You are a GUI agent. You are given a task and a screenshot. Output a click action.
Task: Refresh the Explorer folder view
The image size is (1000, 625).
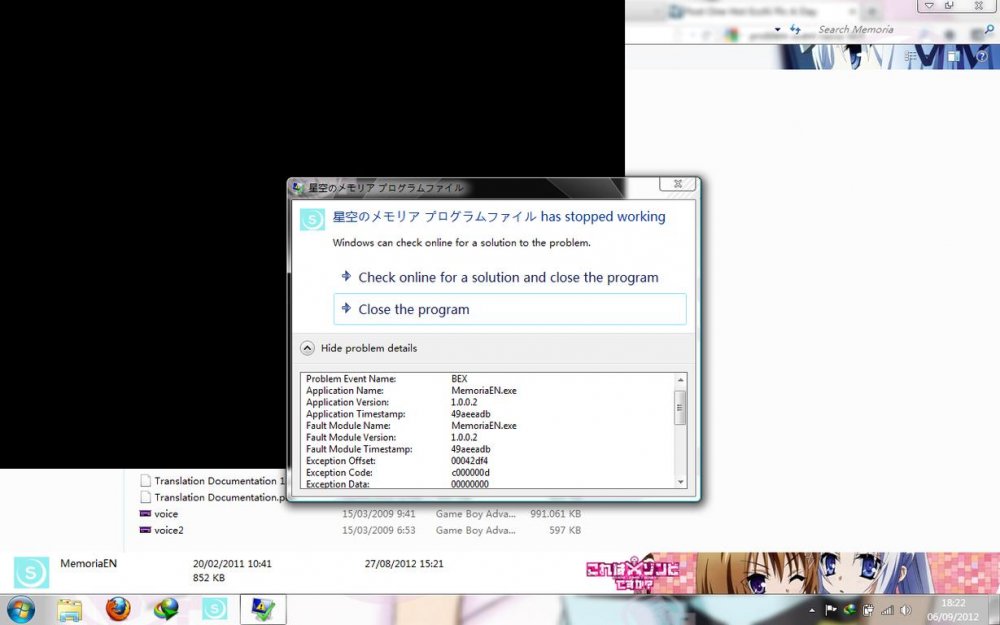tap(795, 30)
